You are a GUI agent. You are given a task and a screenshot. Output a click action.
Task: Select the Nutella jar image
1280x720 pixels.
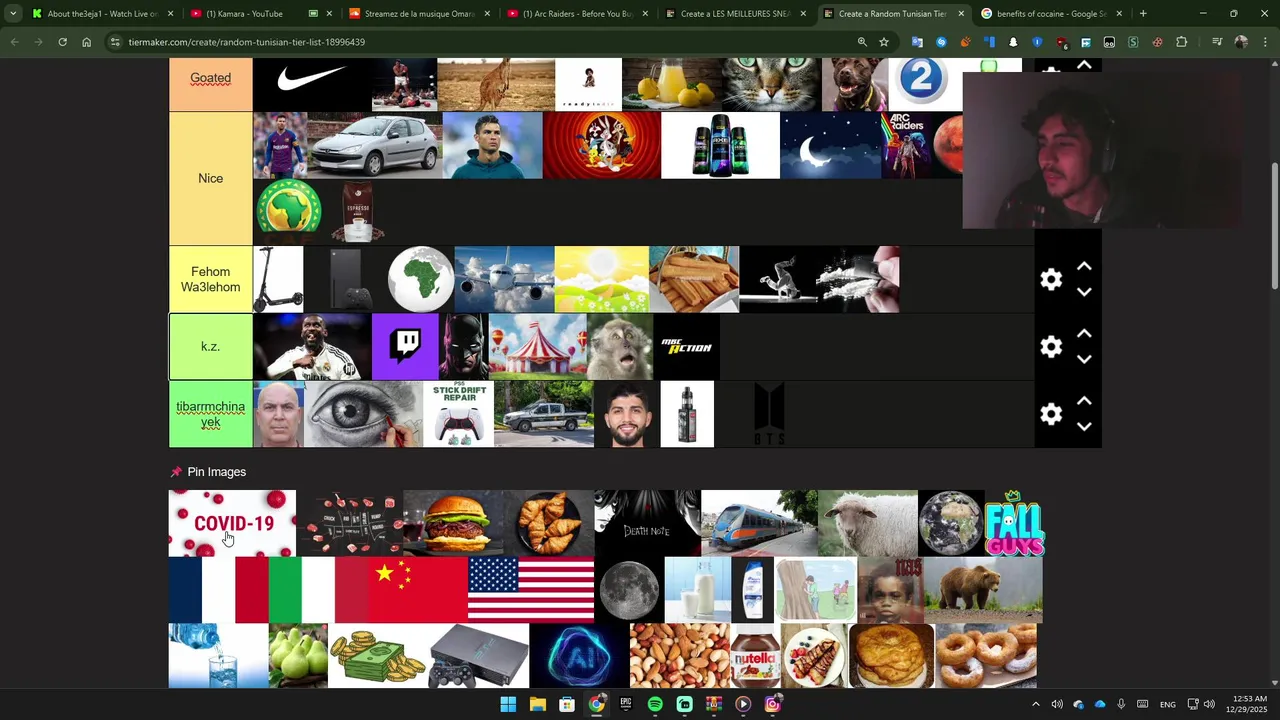point(755,656)
